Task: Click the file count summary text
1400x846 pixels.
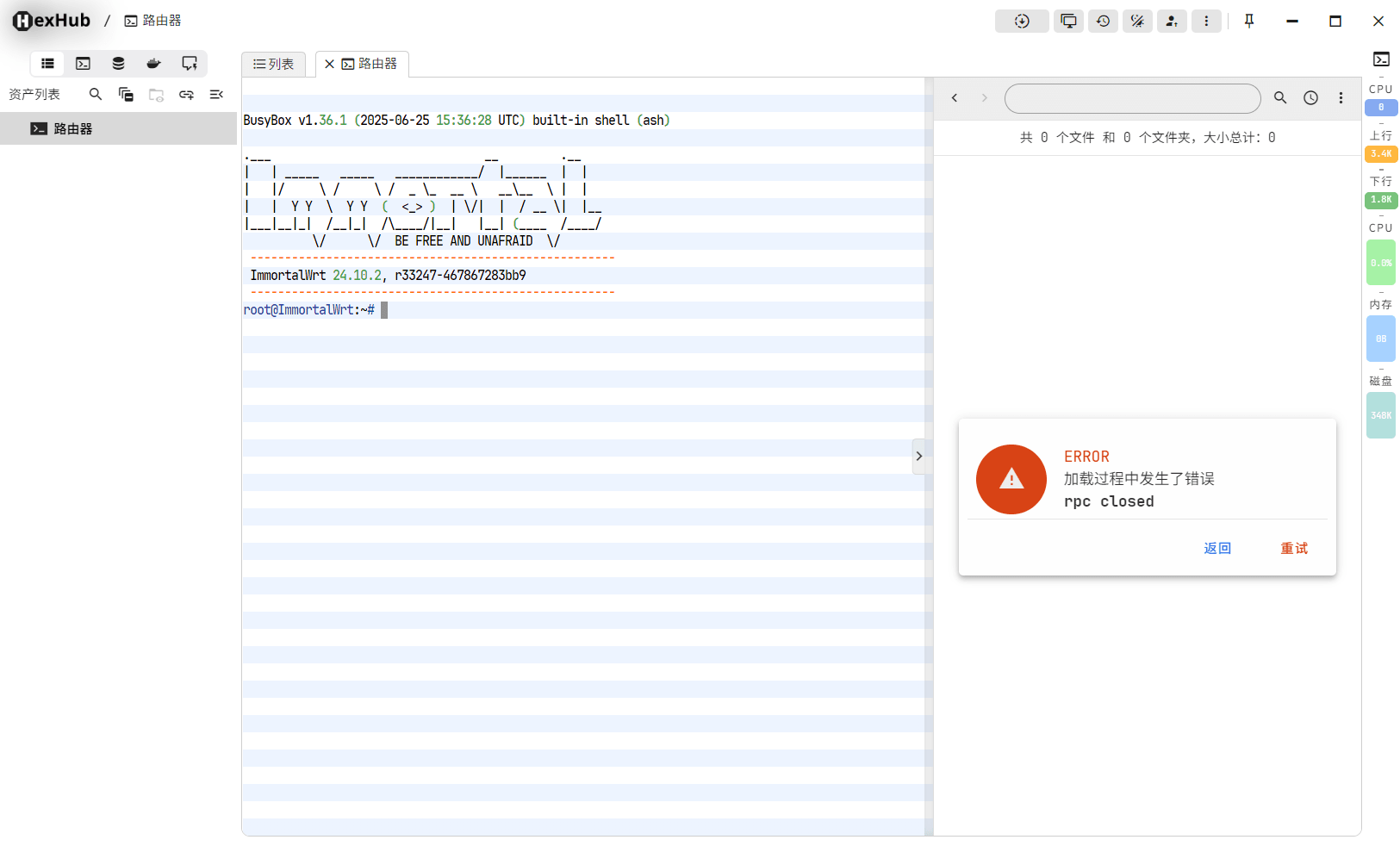Action: tap(1148, 138)
